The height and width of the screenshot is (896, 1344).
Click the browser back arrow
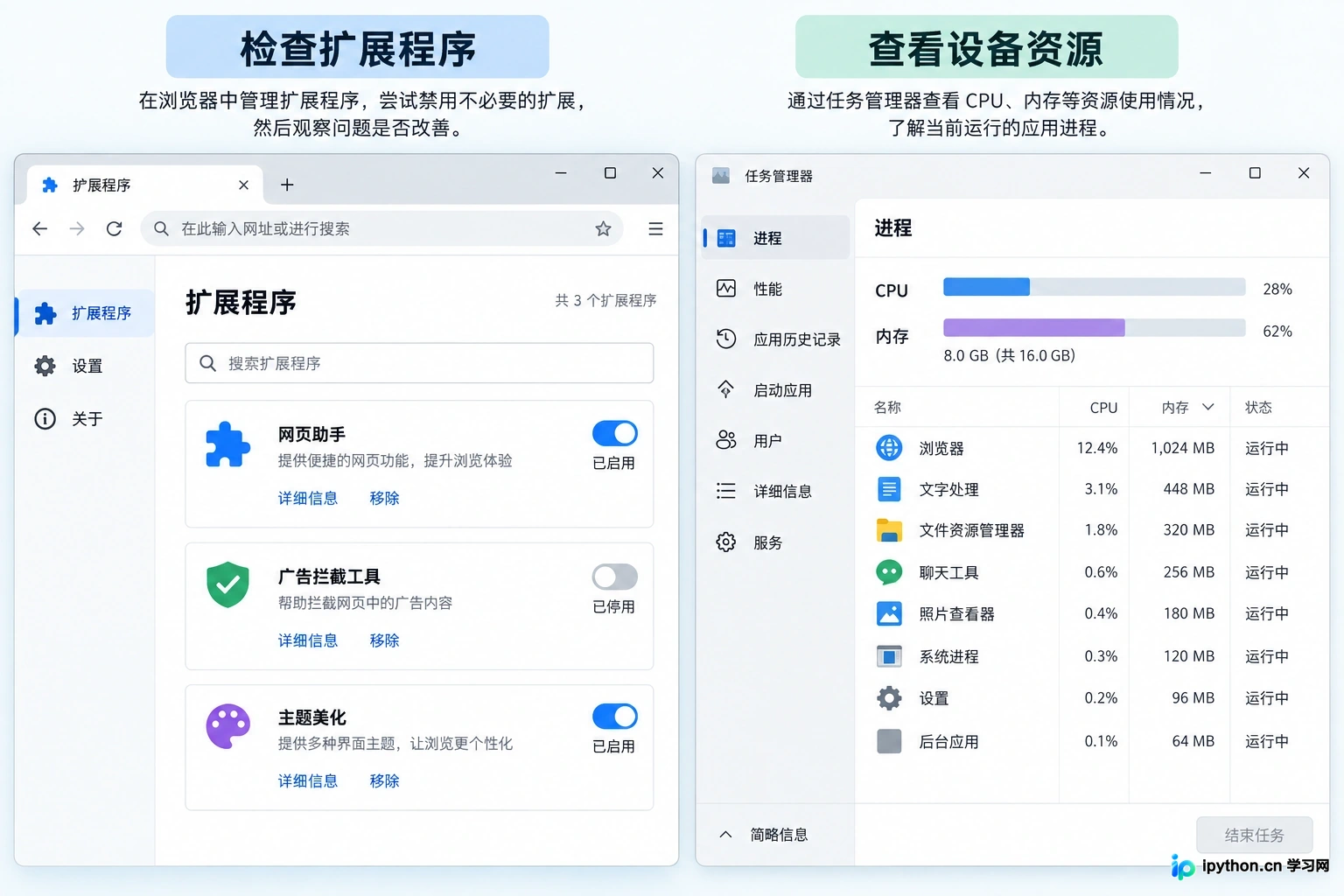coord(40,229)
